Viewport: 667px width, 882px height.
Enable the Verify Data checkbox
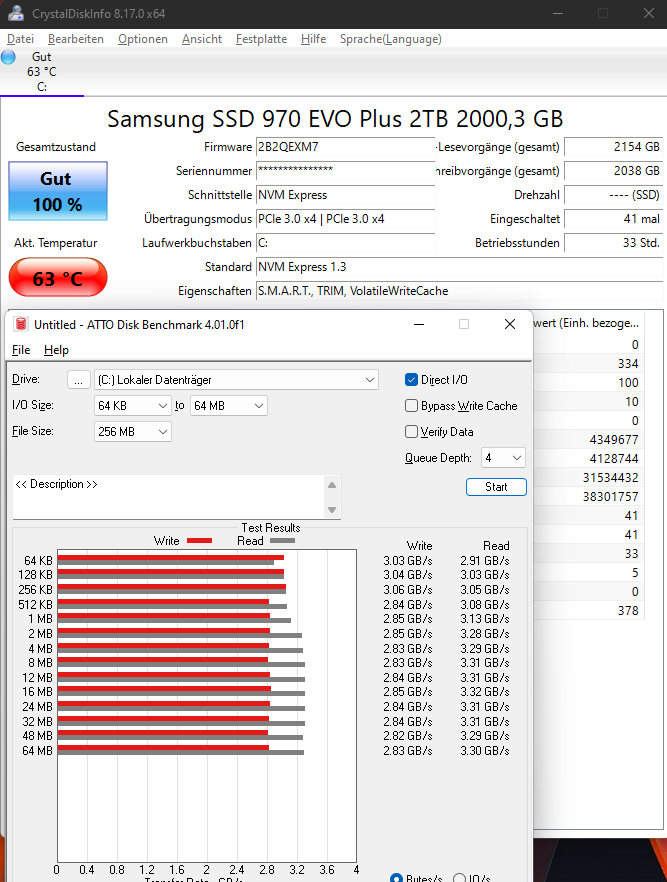(412, 431)
